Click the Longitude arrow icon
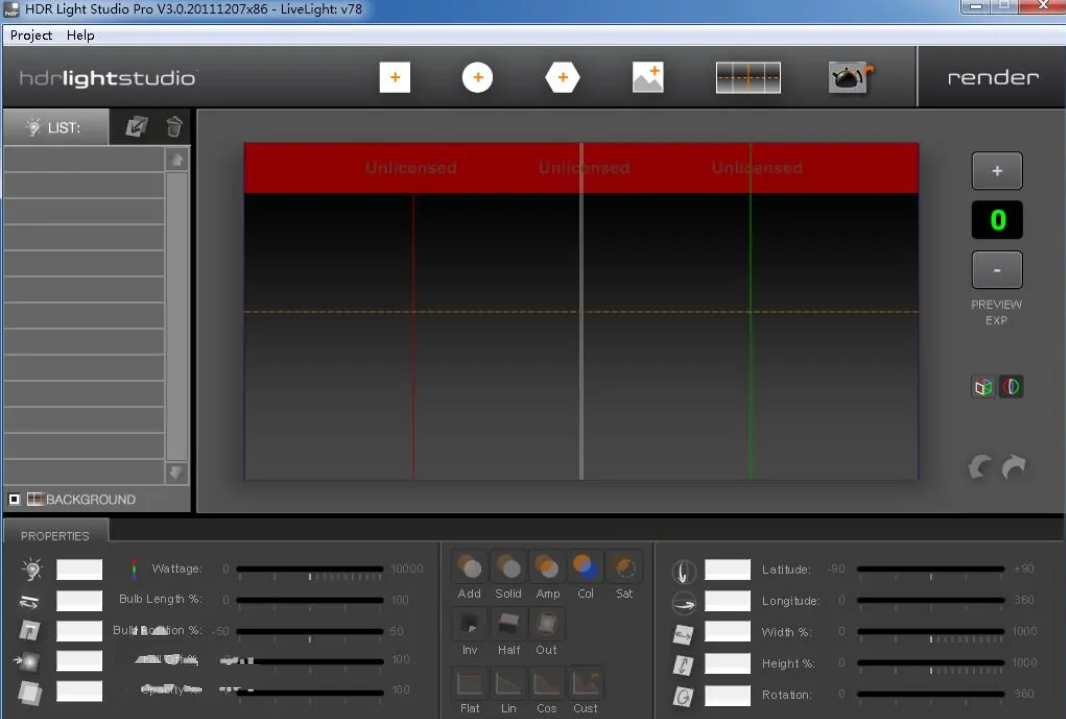This screenshot has width=1066, height=719. click(684, 603)
